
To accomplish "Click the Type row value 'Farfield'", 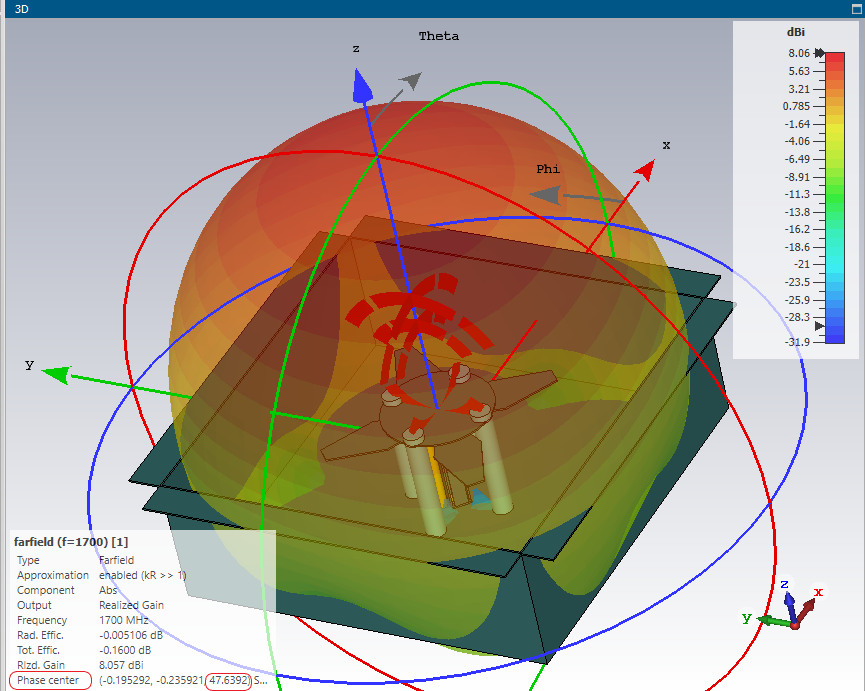I will click(x=116, y=560).
